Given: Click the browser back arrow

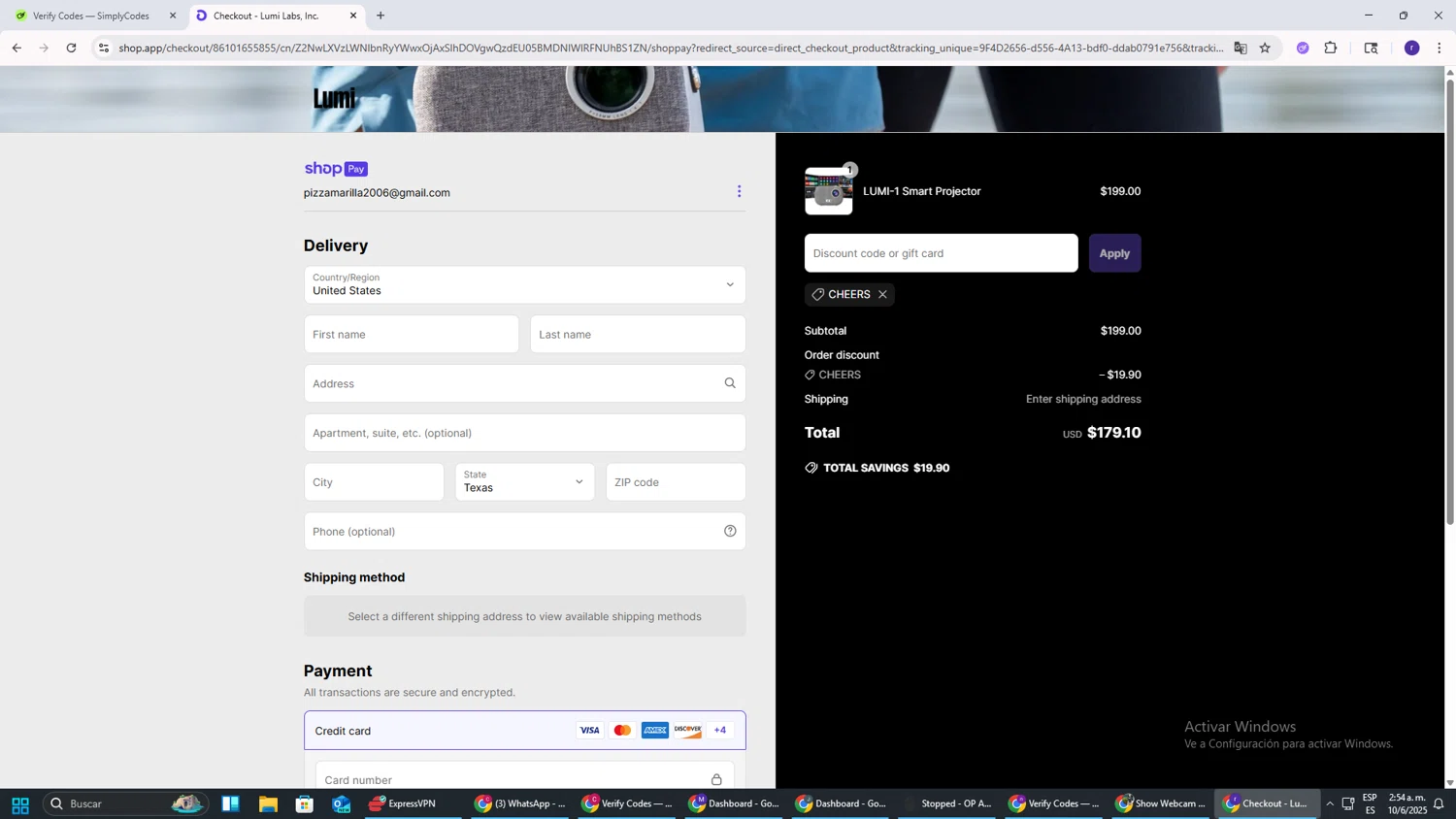Looking at the screenshot, I should (17, 48).
